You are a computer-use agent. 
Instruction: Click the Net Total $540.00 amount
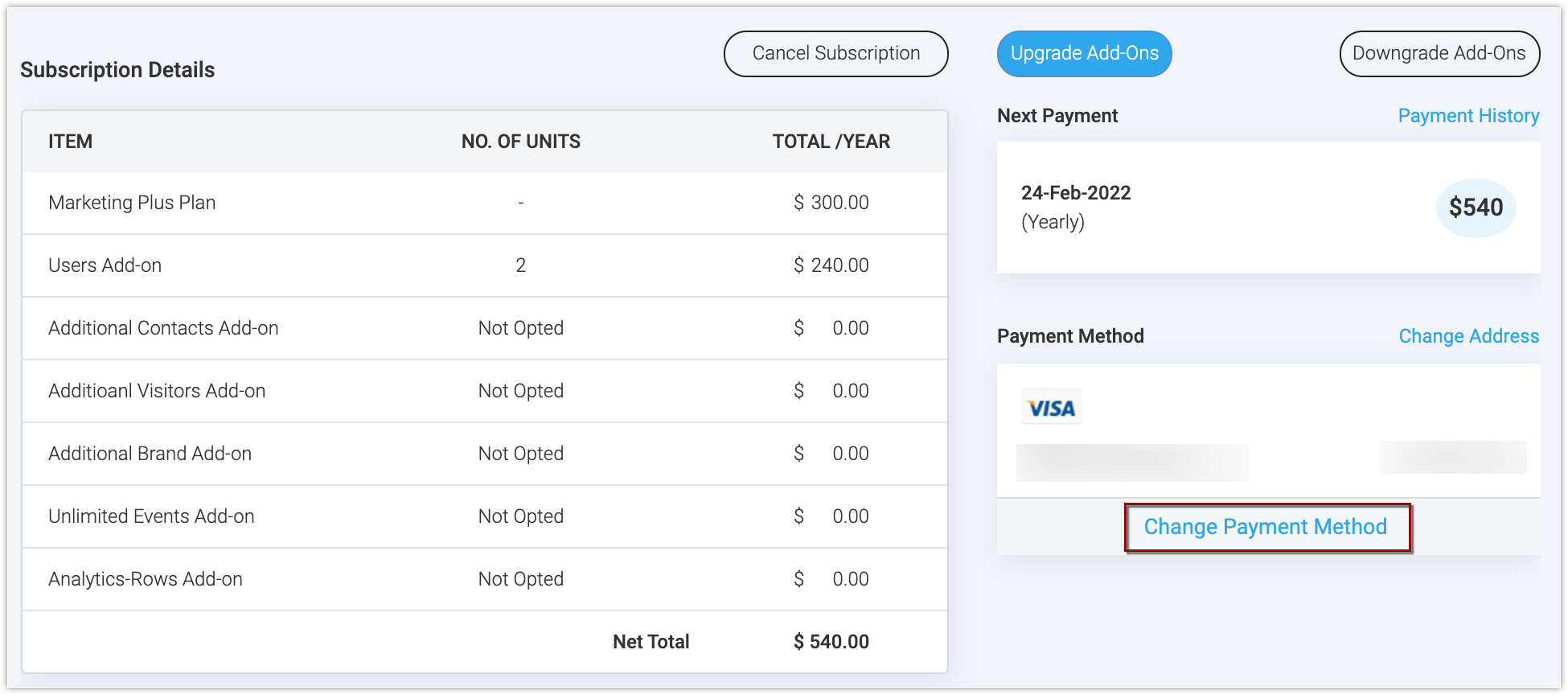[x=831, y=642]
